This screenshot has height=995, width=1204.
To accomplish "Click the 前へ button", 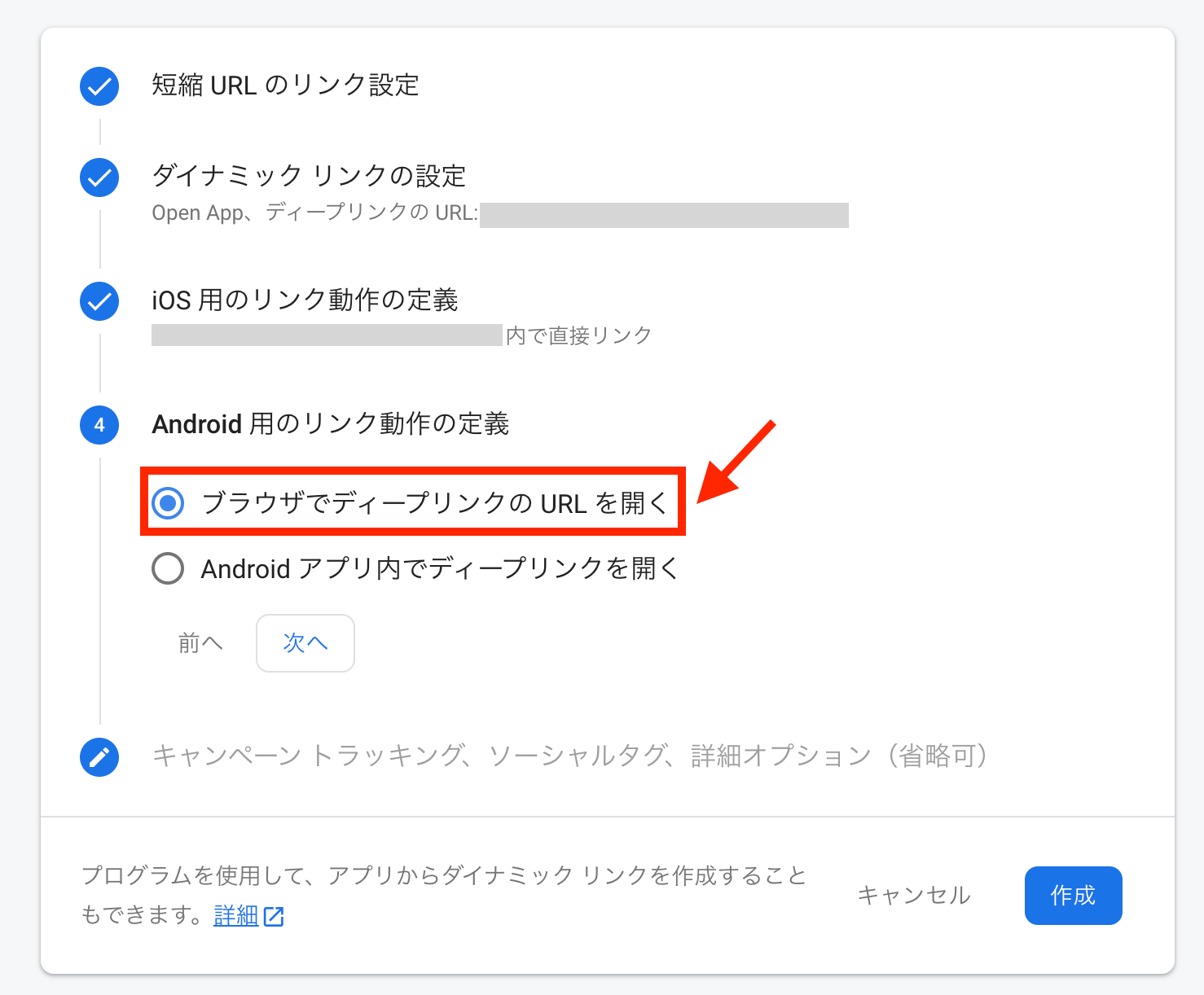I will 200,643.
